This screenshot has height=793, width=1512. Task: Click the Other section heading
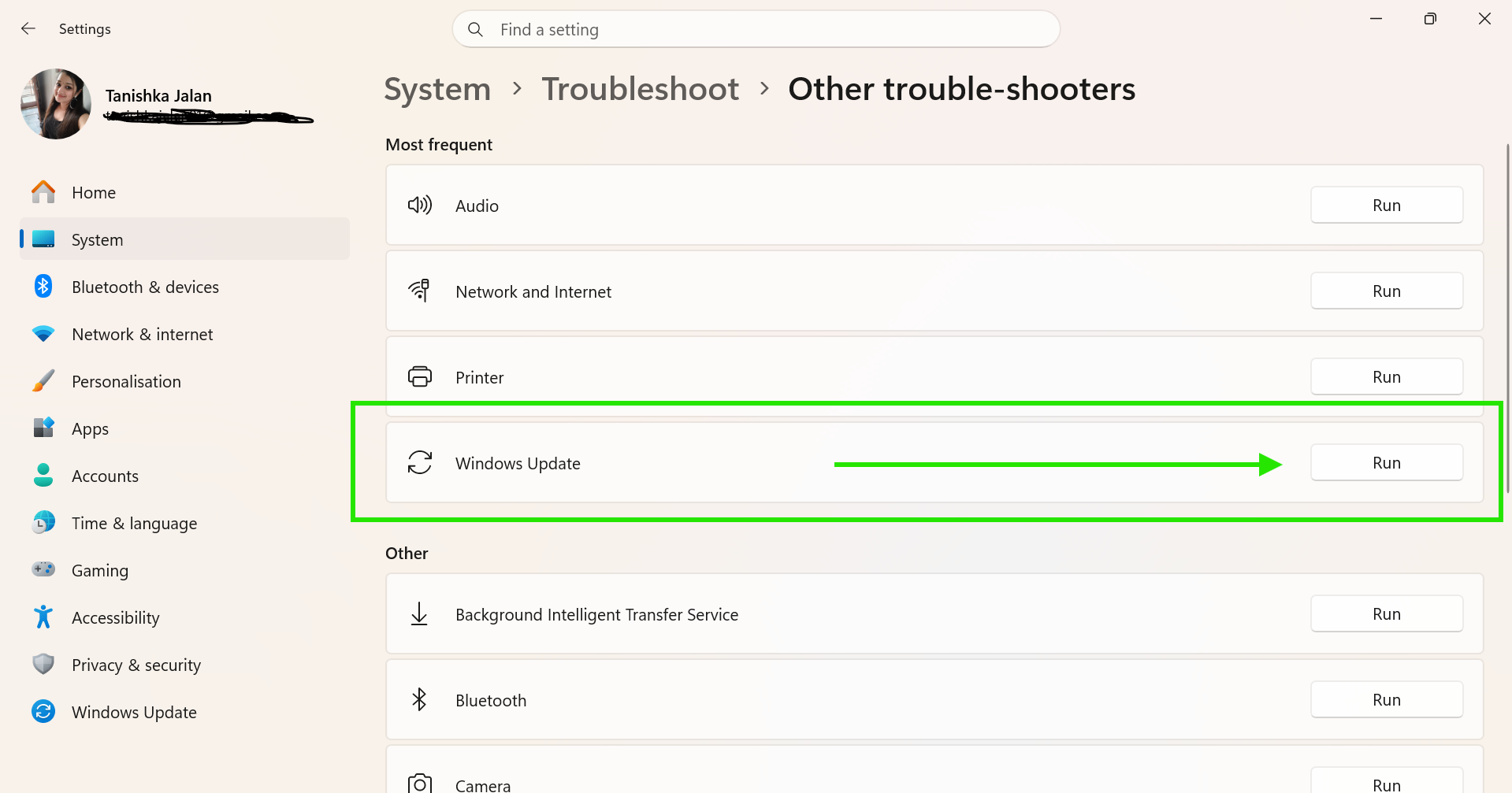click(407, 553)
